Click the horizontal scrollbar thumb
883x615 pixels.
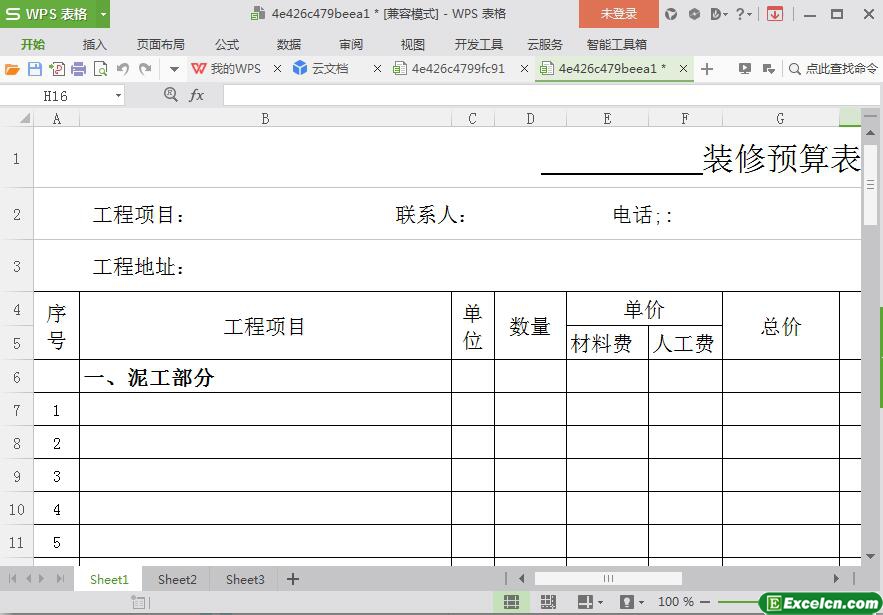(608, 578)
